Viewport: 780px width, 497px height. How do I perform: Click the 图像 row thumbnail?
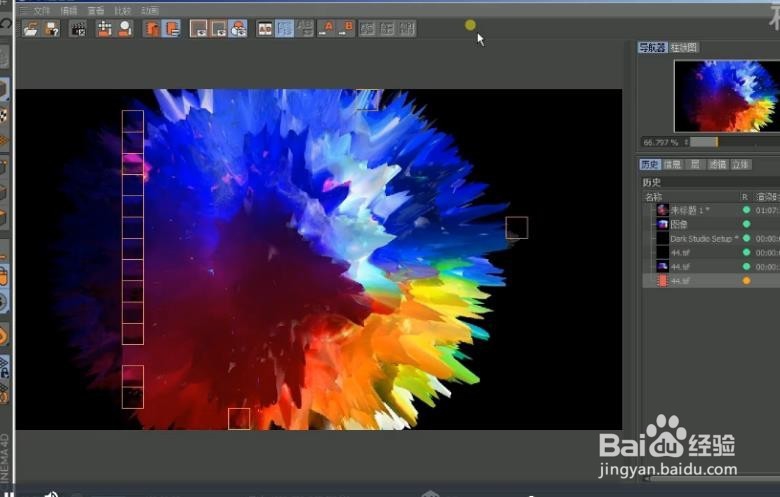click(x=663, y=224)
